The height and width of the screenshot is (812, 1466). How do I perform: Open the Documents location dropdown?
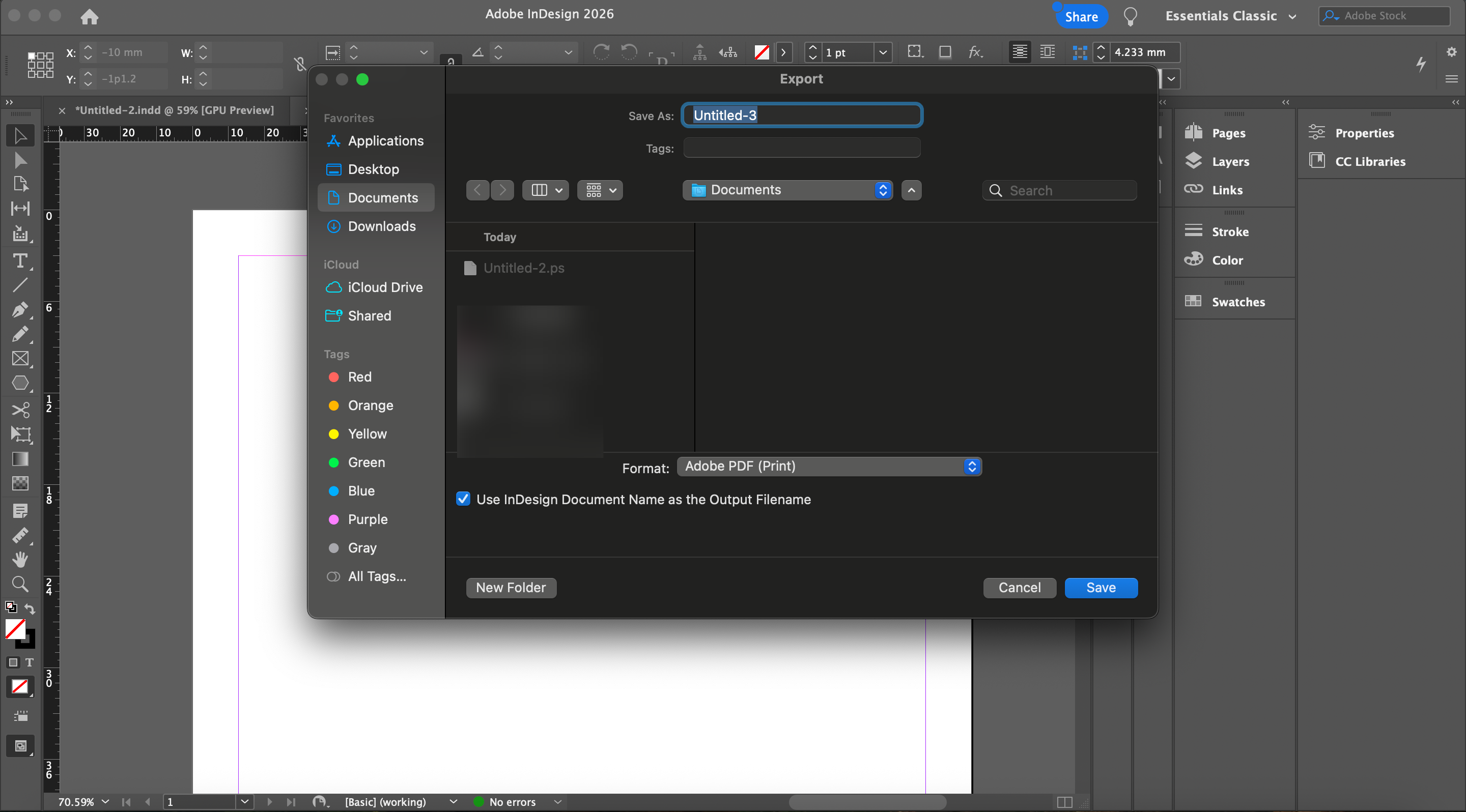(x=787, y=190)
